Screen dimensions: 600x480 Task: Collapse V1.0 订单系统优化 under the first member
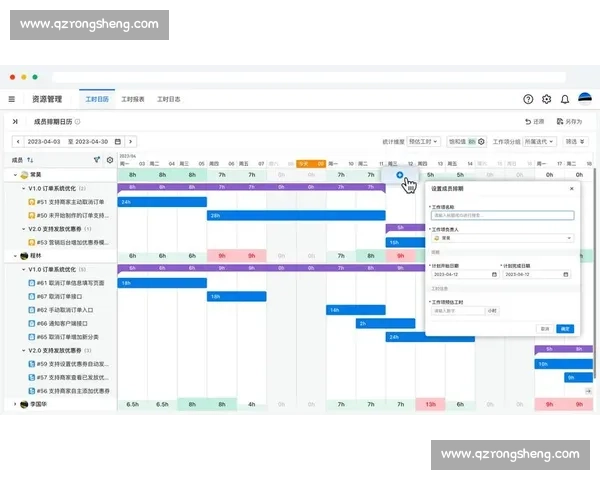pyautogui.click(x=23, y=188)
